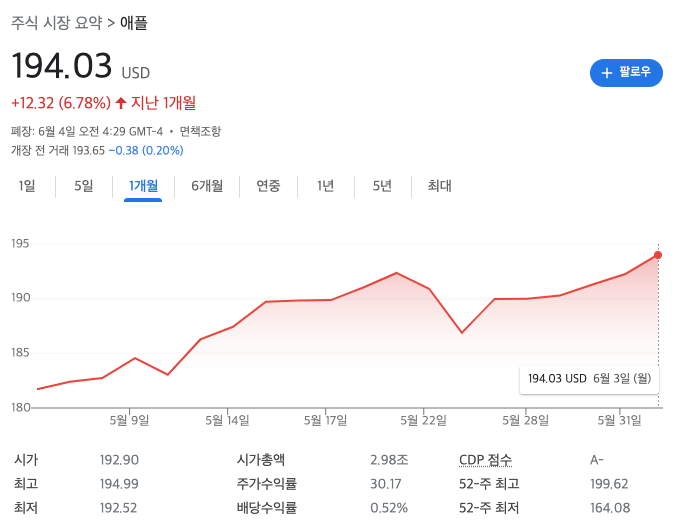The width and height of the screenshot is (681, 530).
Task: Click the red endpoint marker on the chart
Action: coord(658,255)
